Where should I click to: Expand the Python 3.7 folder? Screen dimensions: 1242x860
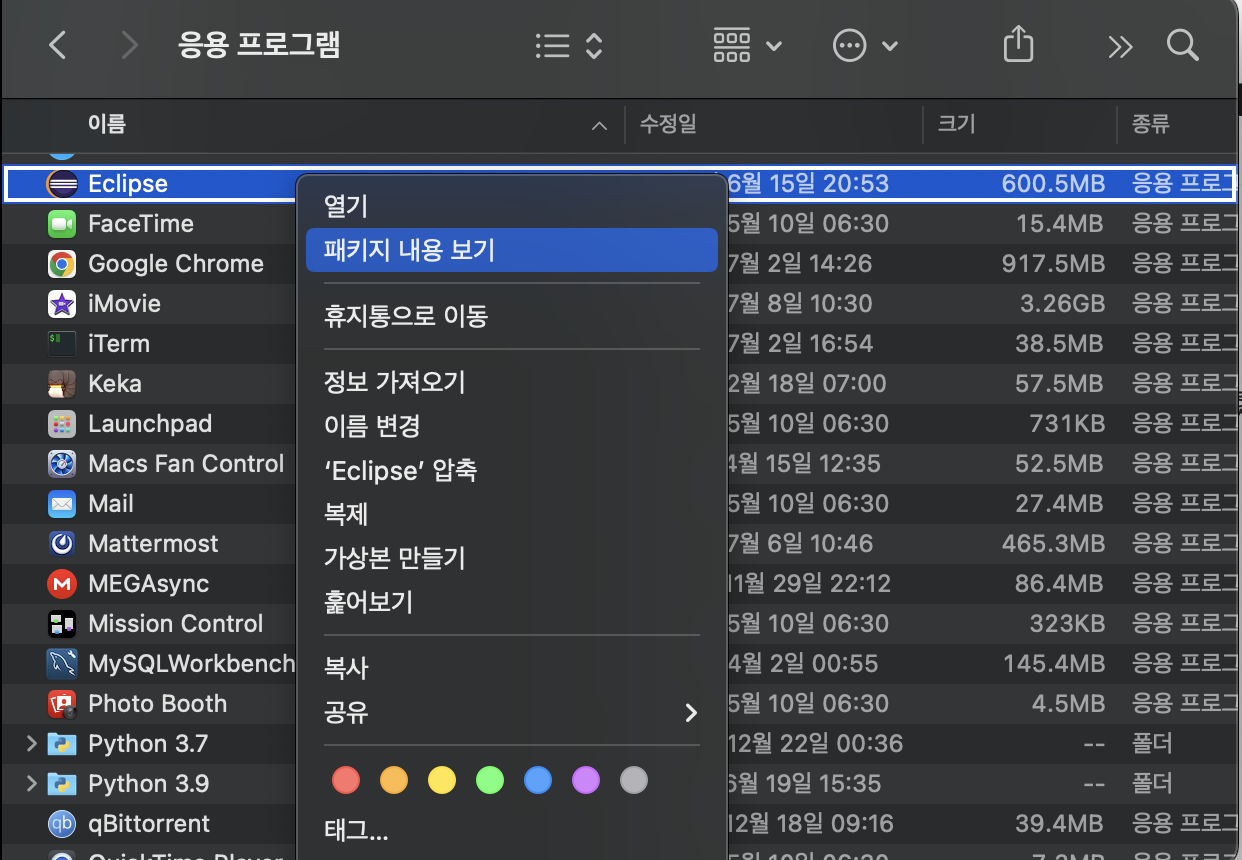click(x=30, y=744)
